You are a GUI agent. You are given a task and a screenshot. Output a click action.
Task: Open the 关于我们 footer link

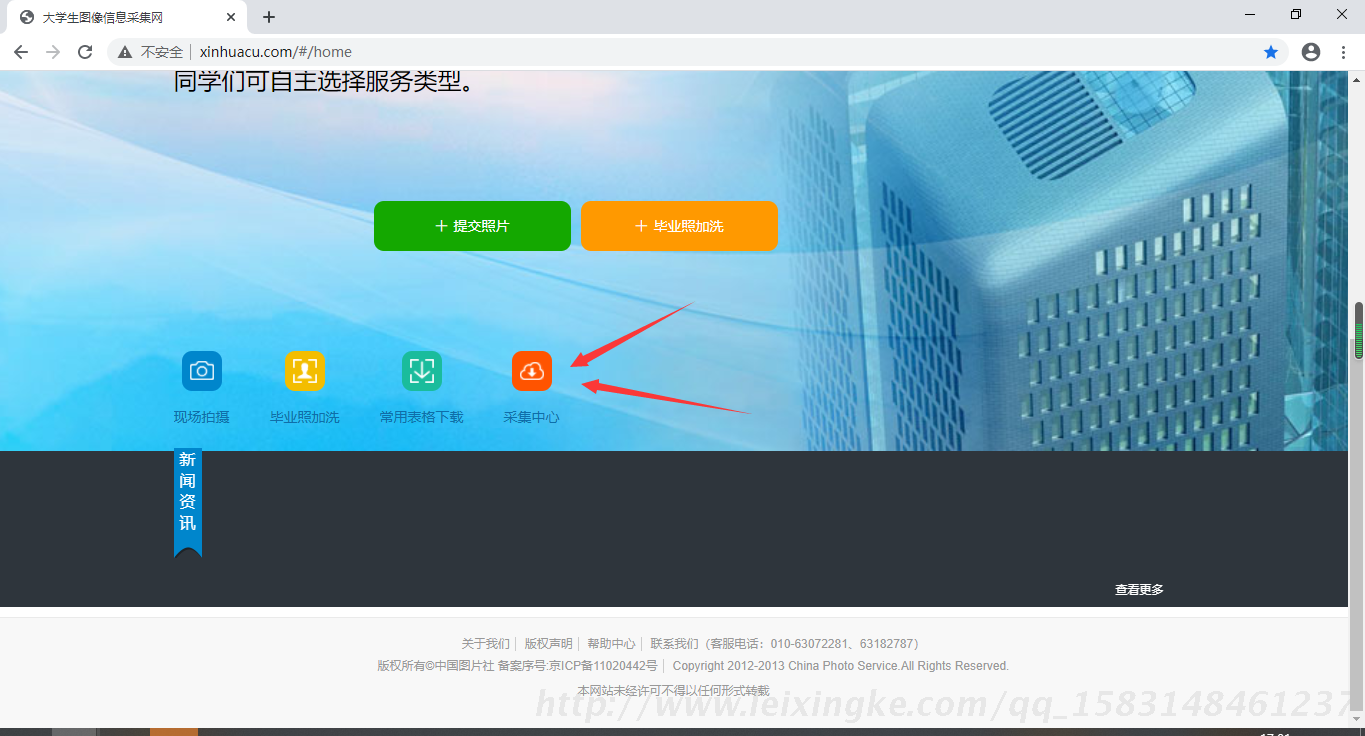(485, 644)
